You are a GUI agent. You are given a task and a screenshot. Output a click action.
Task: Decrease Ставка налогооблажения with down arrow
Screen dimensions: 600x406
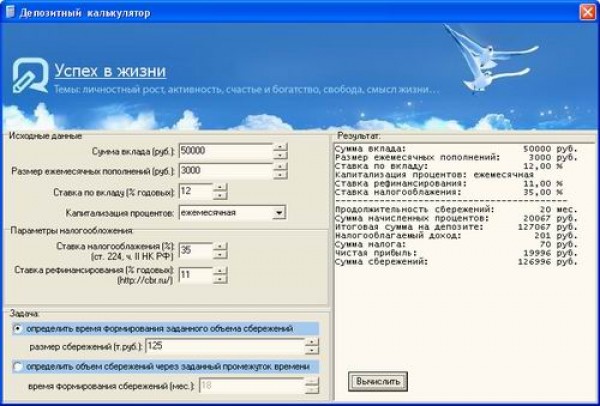coord(220,255)
